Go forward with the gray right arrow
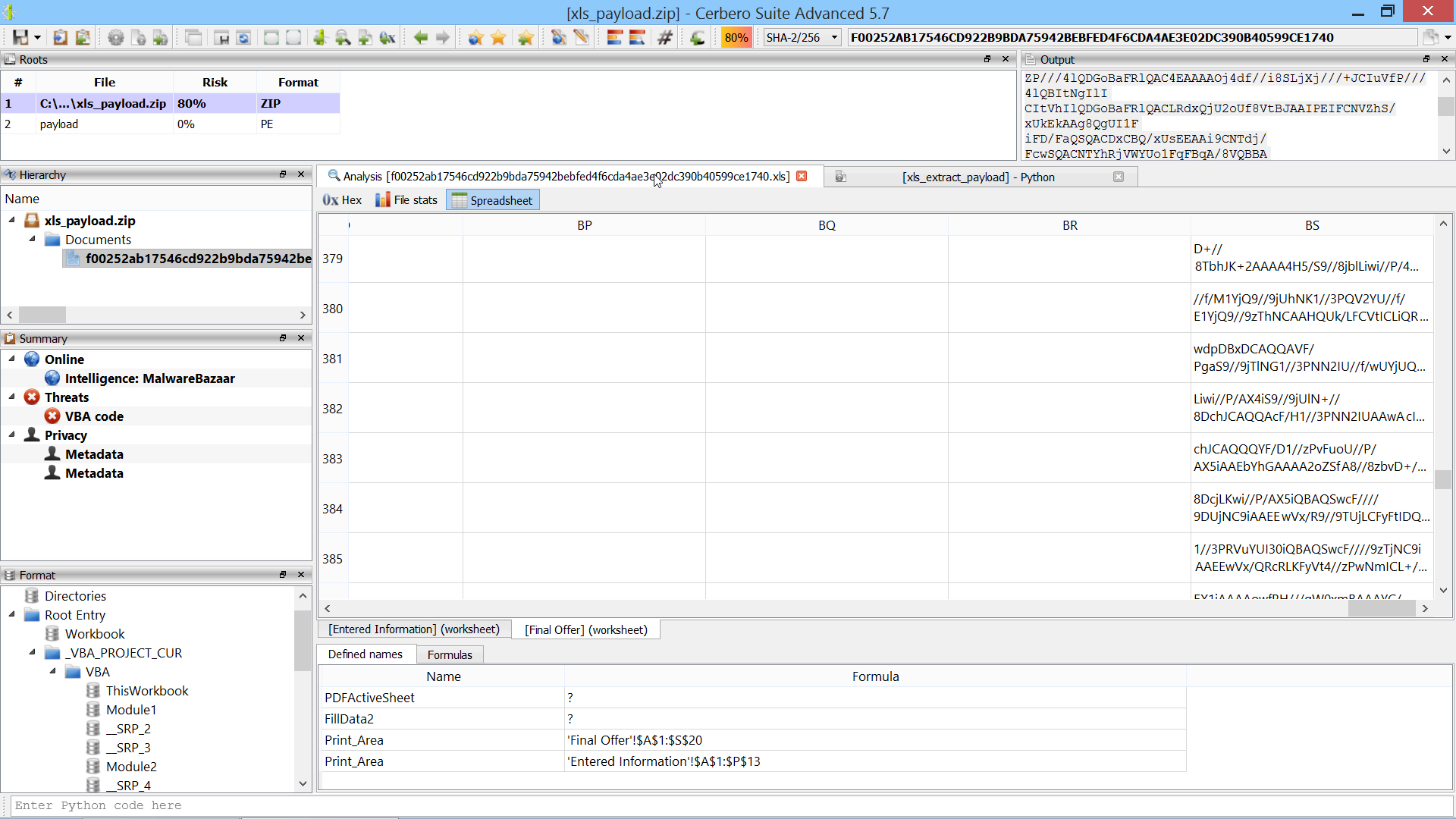1456x819 pixels. tap(443, 37)
